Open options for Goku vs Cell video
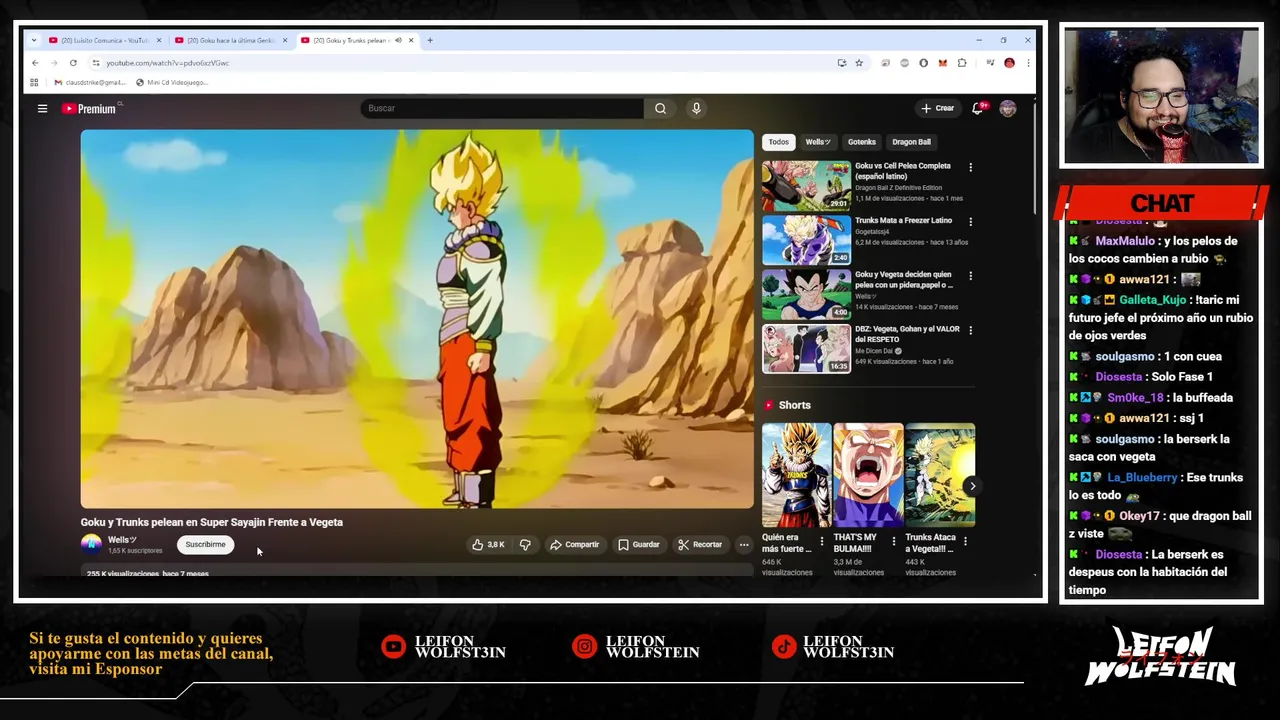Screen dimensions: 1280x720 point(970,168)
